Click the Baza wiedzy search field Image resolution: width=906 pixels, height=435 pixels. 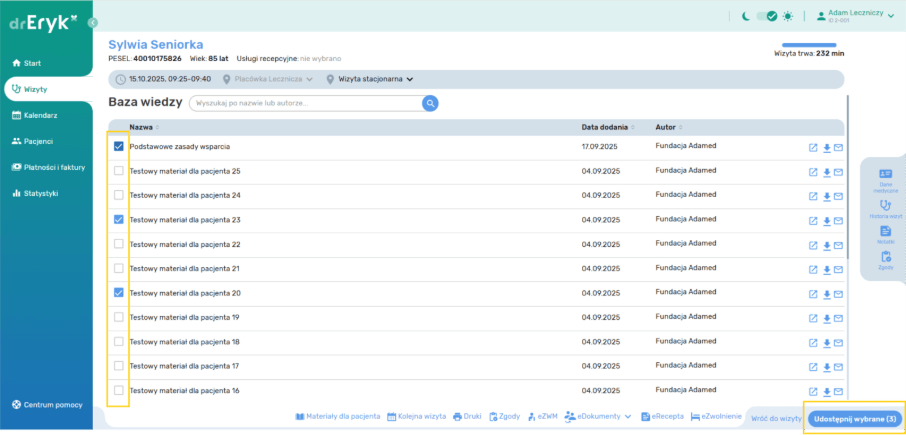(x=305, y=103)
